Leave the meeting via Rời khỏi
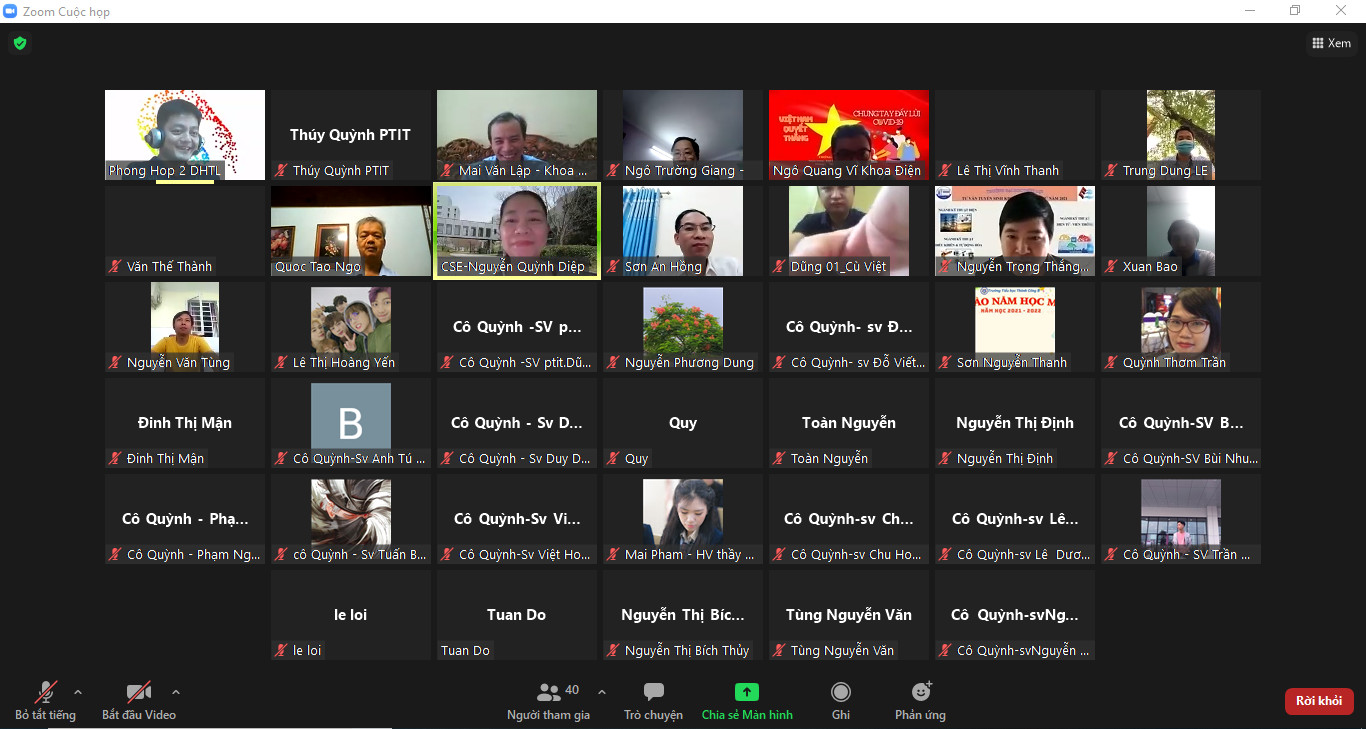Viewport: 1366px width, 729px height. coord(1318,701)
